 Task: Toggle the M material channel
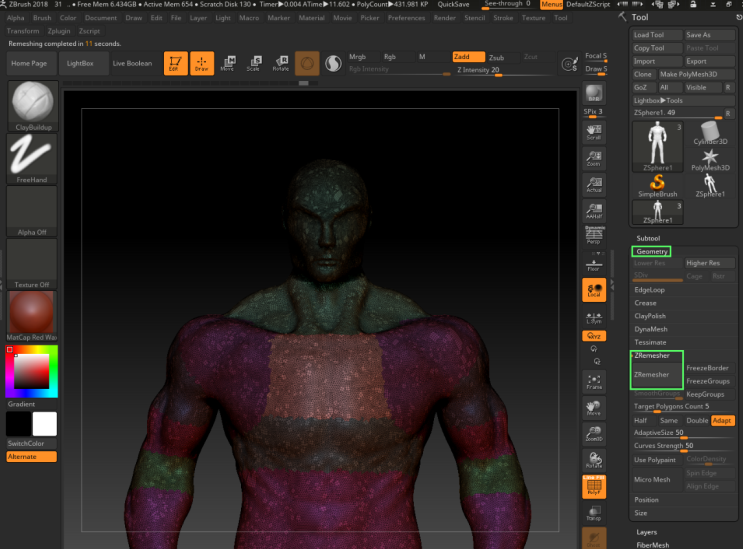(x=433, y=57)
